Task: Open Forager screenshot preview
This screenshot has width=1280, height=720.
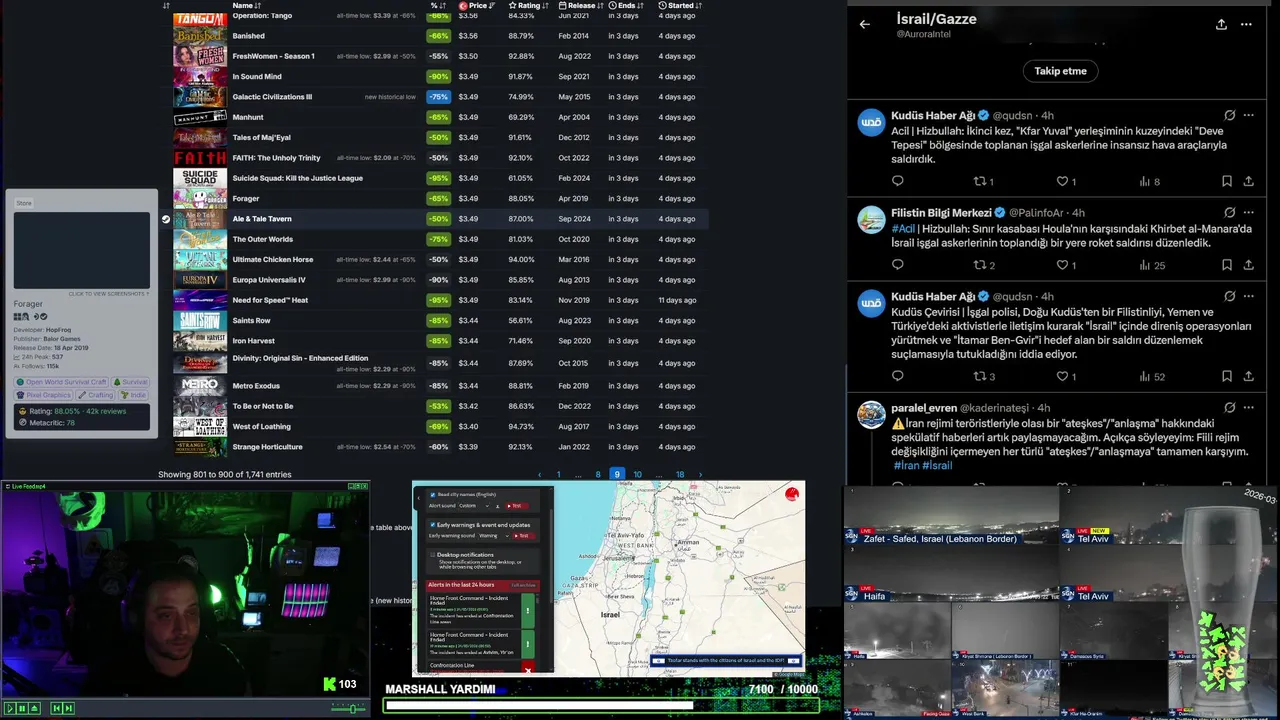Action: click(82, 250)
